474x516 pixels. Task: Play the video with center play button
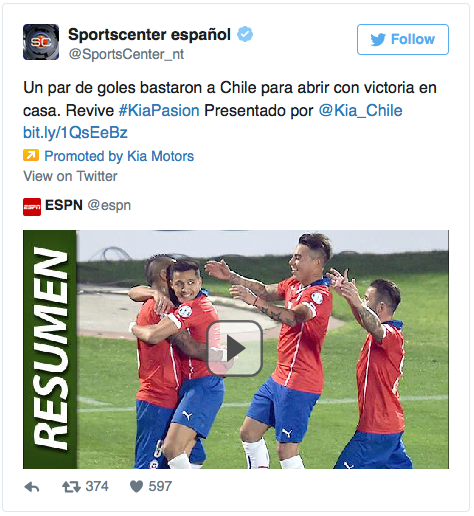click(x=235, y=348)
